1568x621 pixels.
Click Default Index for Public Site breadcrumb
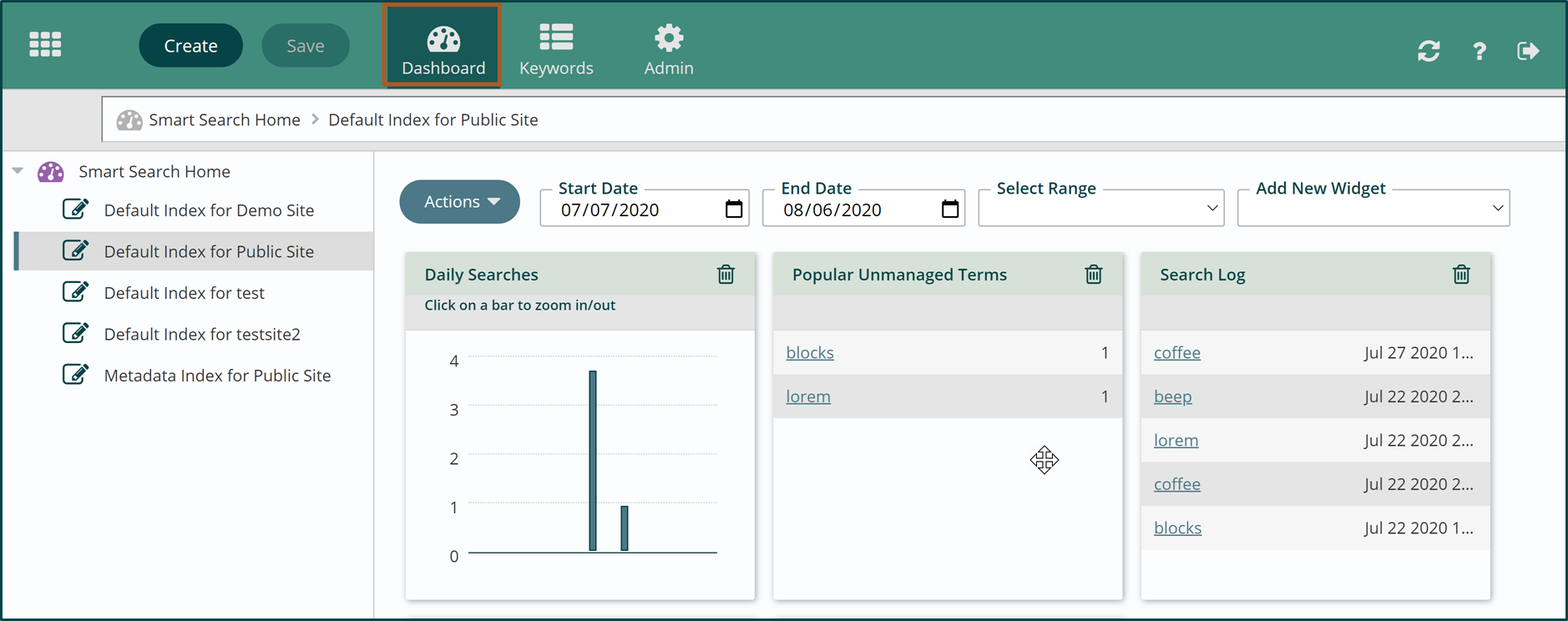click(x=433, y=119)
